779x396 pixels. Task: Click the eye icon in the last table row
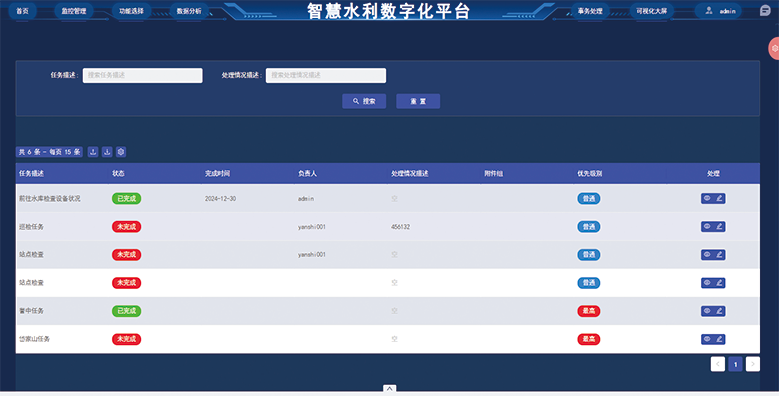click(x=707, y=339)
